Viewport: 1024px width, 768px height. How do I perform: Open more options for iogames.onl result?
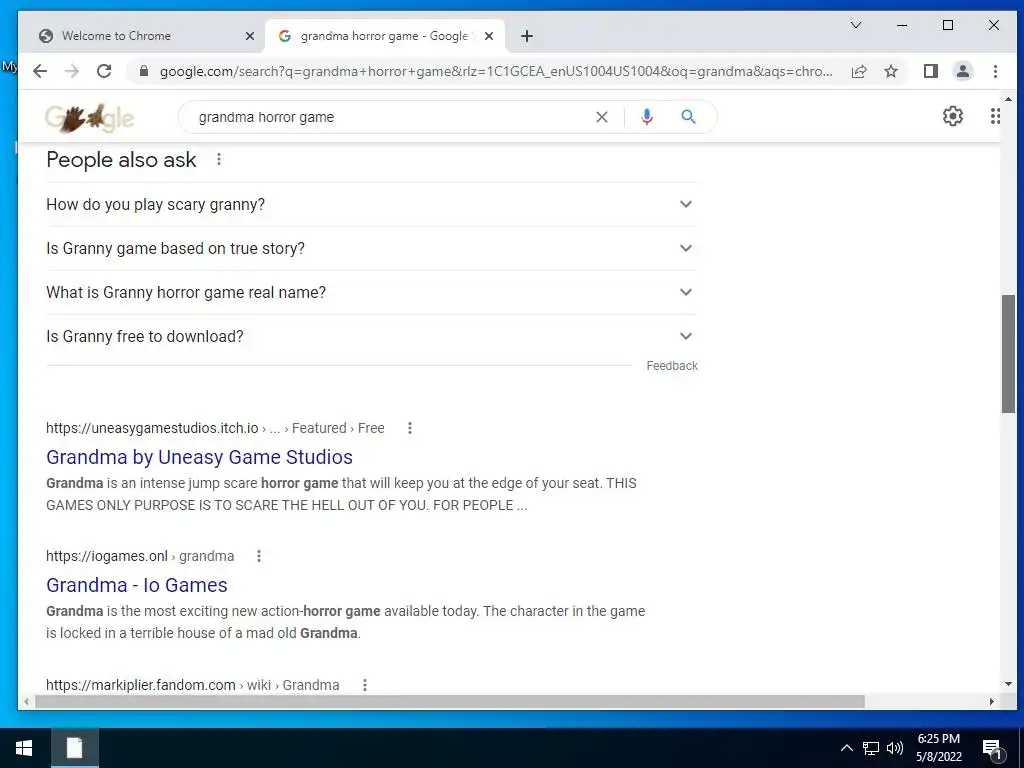click(x=259, y=556)
